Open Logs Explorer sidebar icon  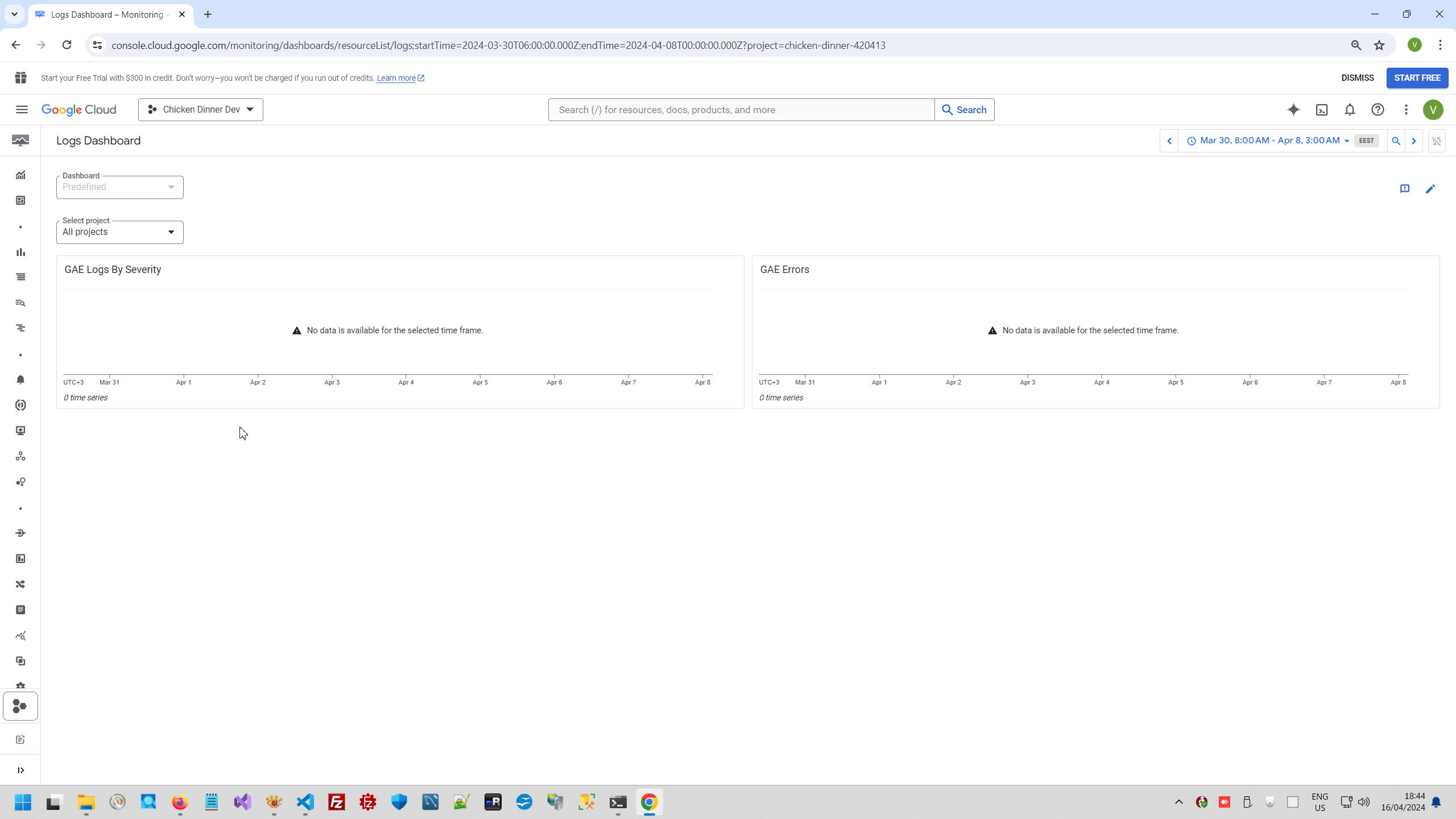coord(20,303)
